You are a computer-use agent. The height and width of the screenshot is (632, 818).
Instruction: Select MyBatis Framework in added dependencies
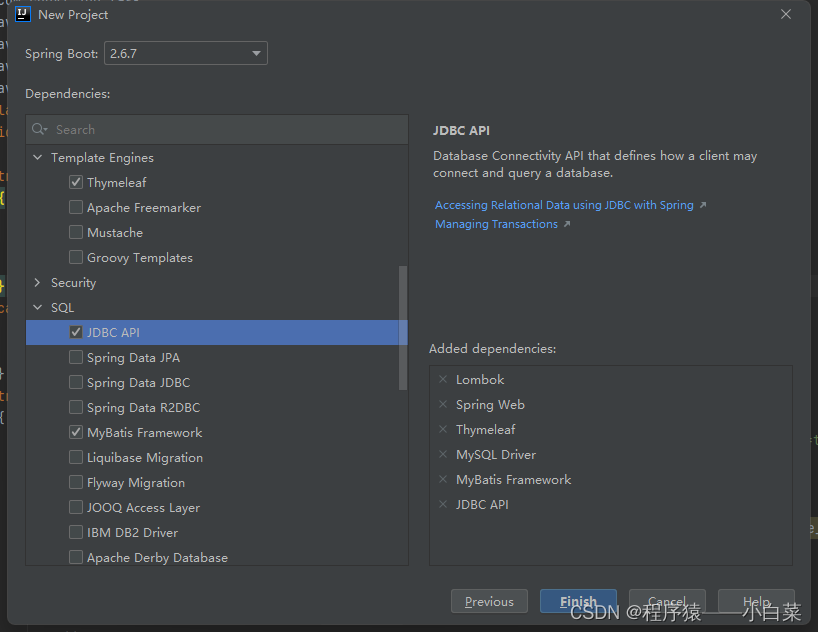point(513,480)
